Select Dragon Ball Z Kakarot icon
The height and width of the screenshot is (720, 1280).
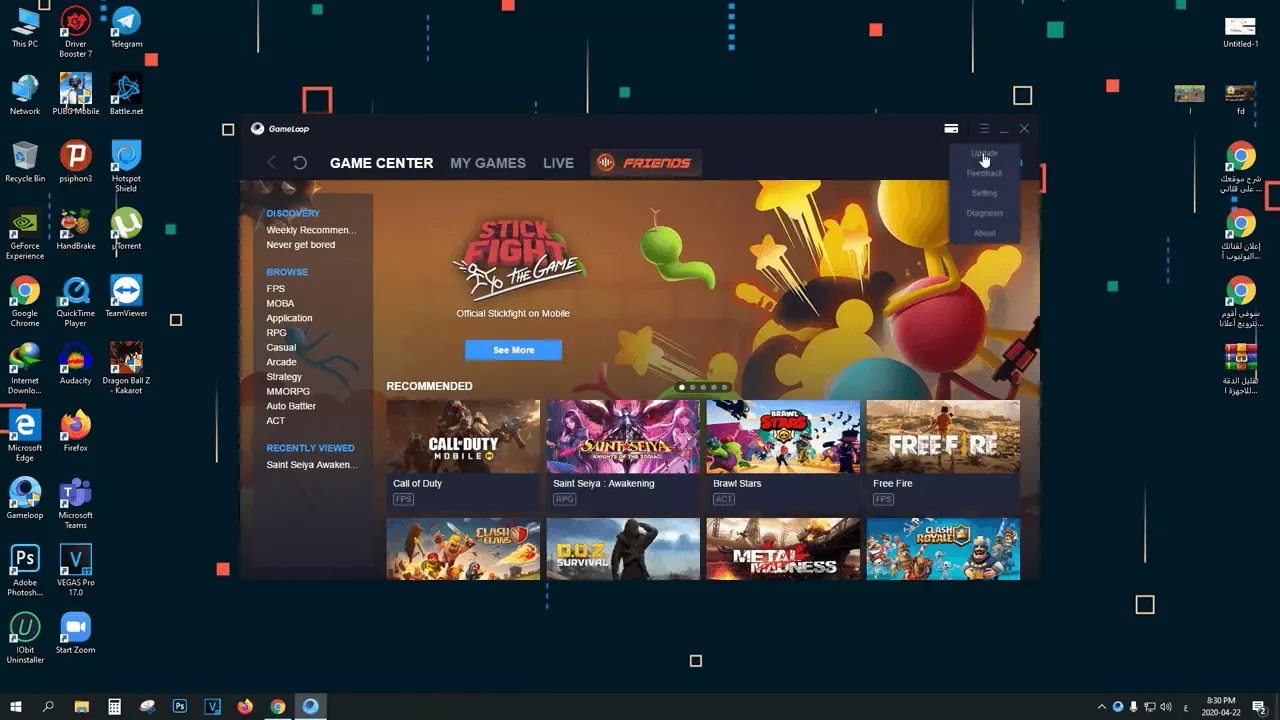[126, 369]
